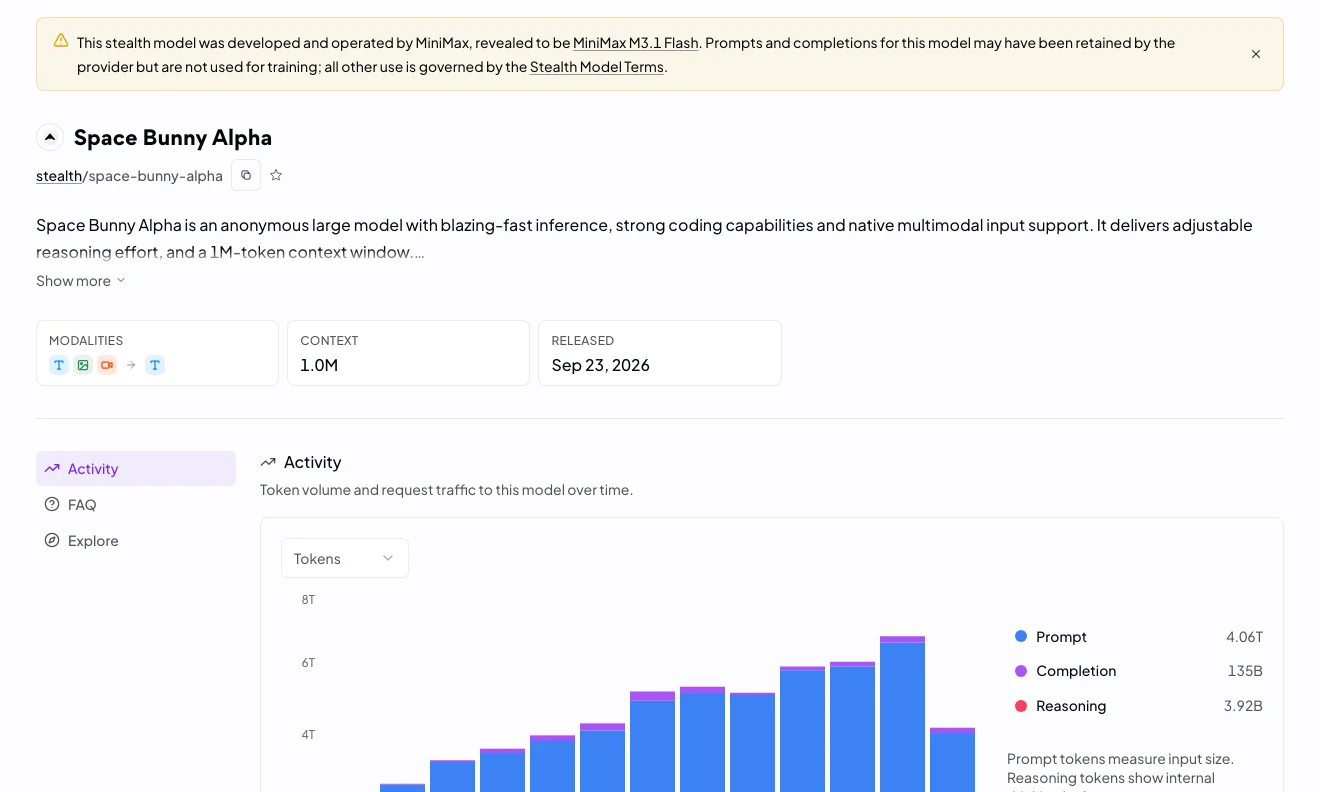Click the Space Bunny Alpha round logo icon
Viewport: 1320px width, 792px height.
pyautogui.click(x=50, y=137)
